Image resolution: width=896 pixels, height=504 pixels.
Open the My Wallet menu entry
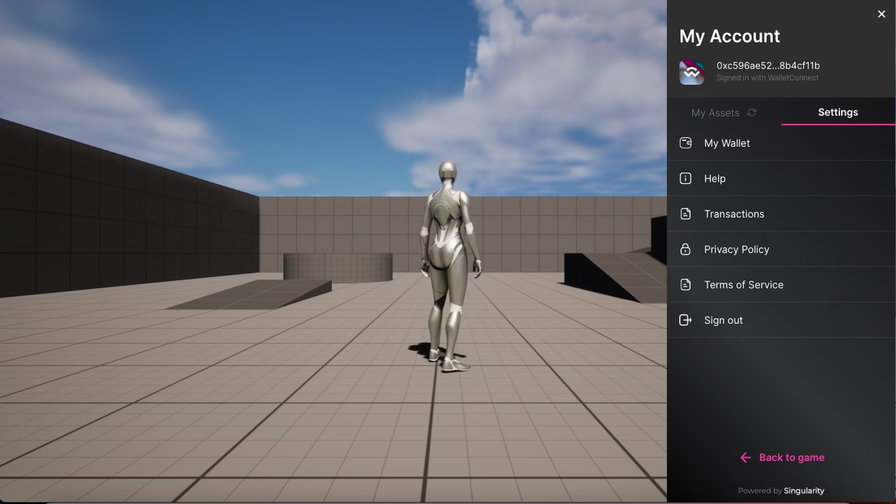pos(727,143)
